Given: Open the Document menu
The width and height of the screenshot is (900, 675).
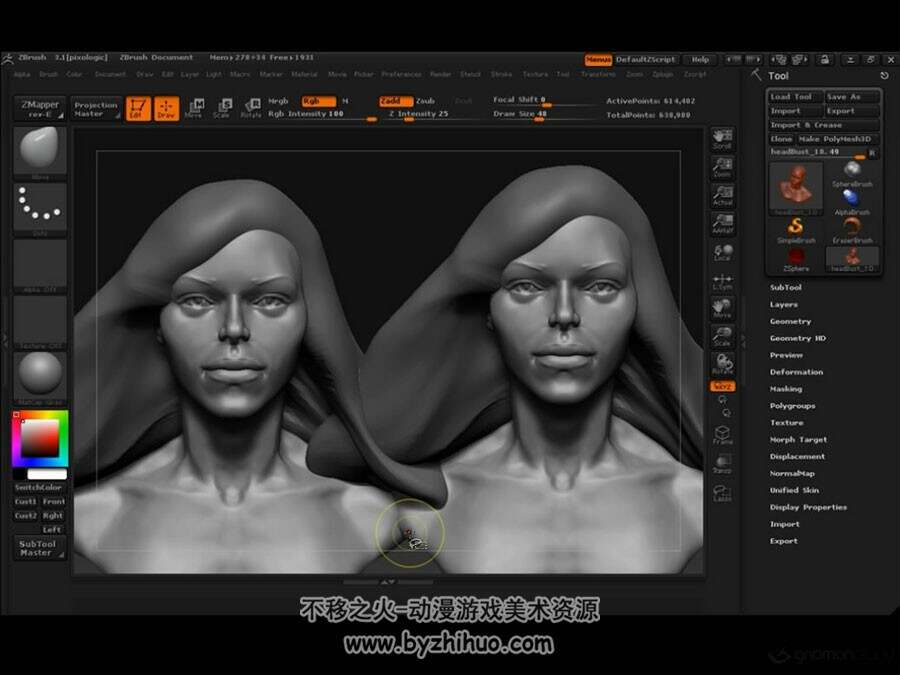Looking at the screenshot, I should click(x=110, y=75).
